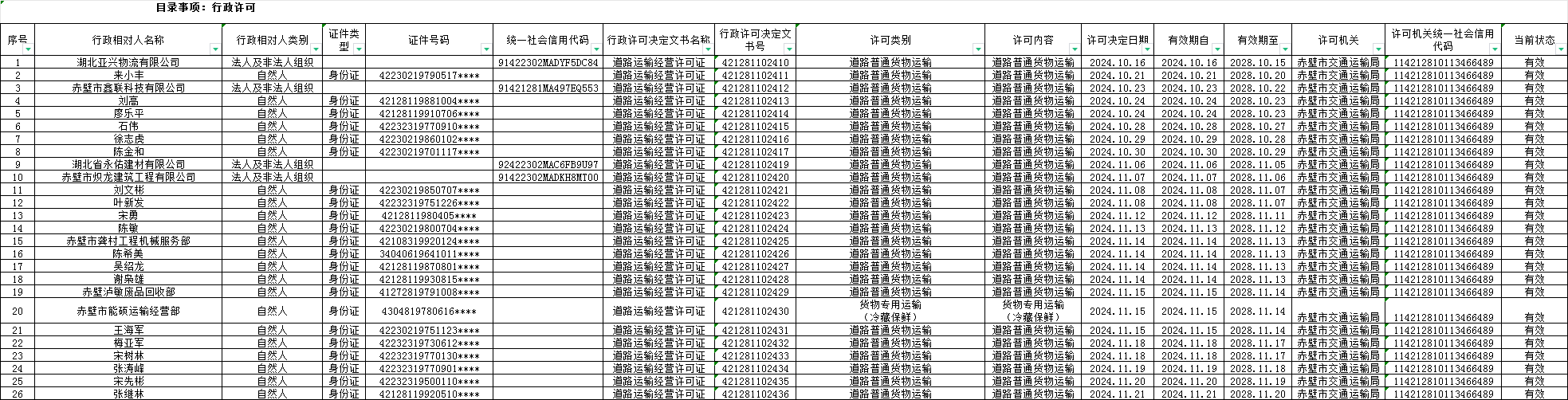Open the 有效期自 filter dropdown
Image resolution: width=1568 pixels, height=400 pixels.
(1217, 49)
